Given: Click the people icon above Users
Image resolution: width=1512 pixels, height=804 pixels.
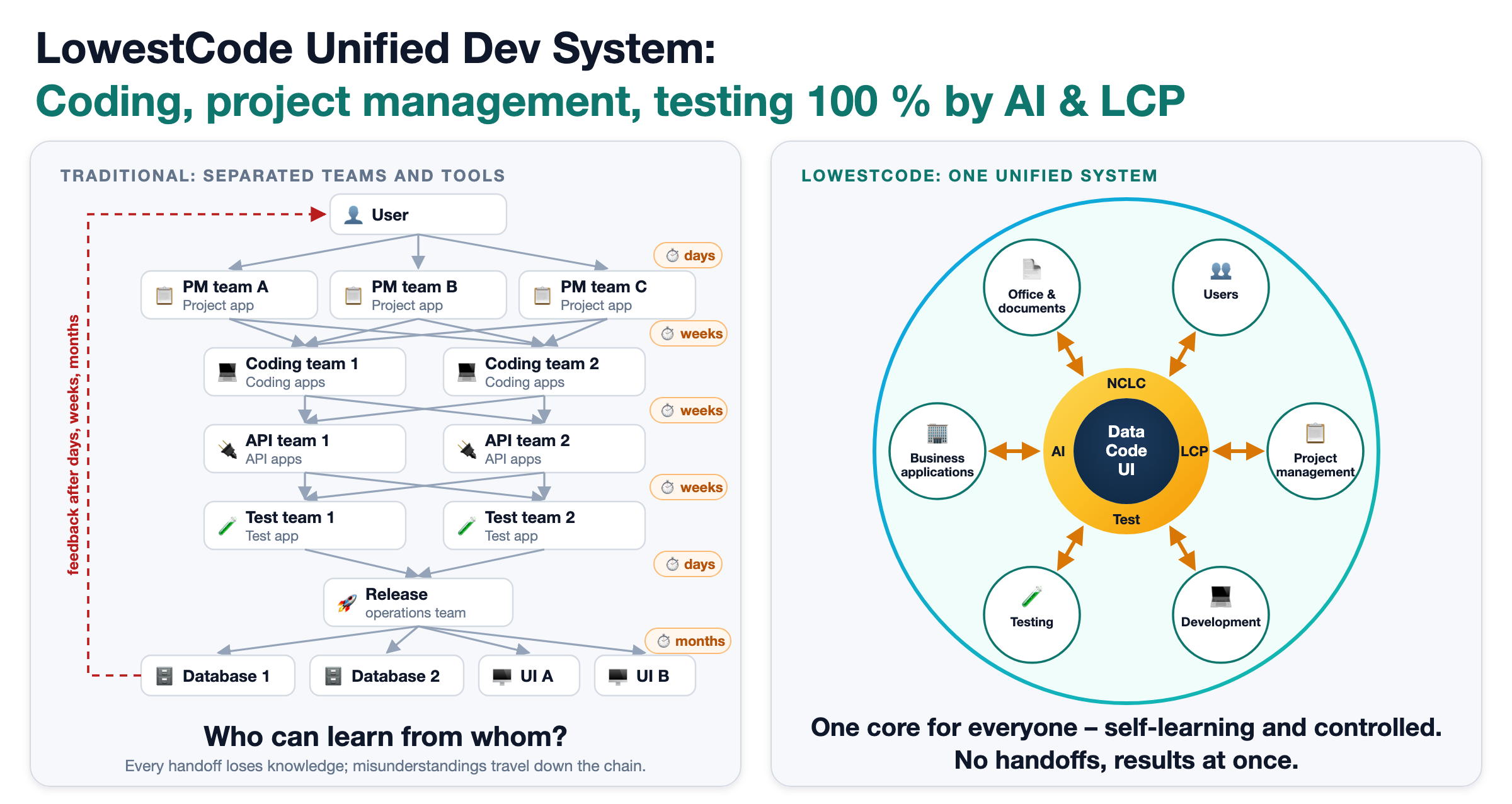Looking at the screenshot, I should click(x=1221, y=270).
